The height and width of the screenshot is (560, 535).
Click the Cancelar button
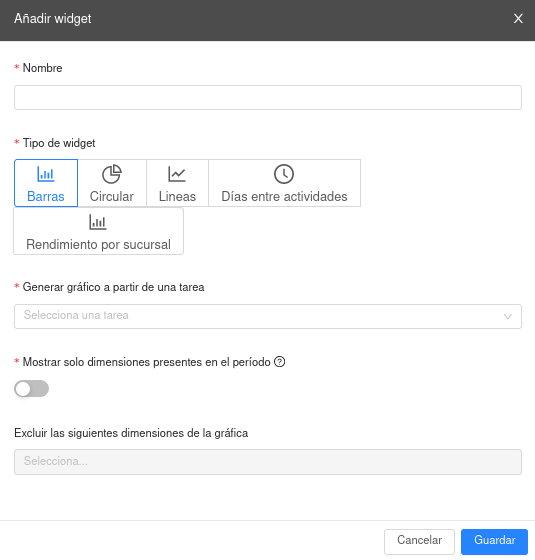pos(419,541)
